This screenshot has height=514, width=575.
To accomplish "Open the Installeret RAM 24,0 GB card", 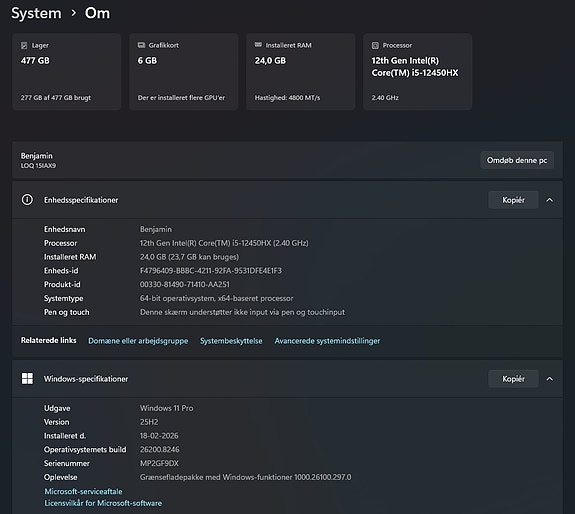I will [x=301, y=72].
